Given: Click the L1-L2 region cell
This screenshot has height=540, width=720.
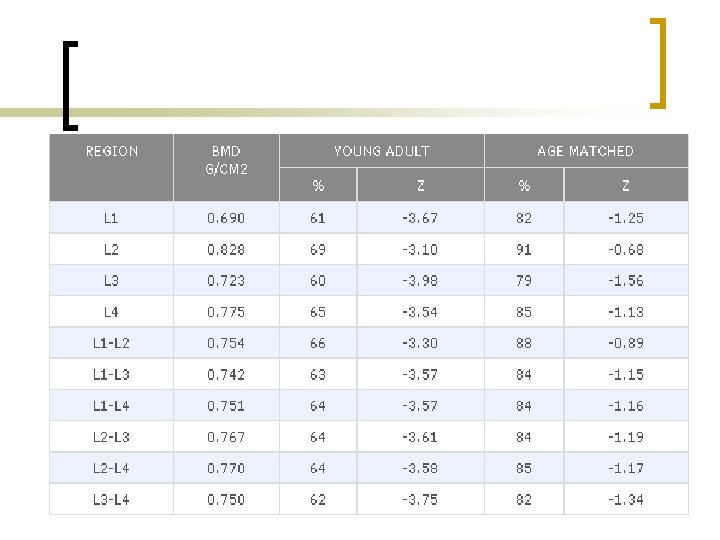Looking at the screenshot, I should (112, 343).
